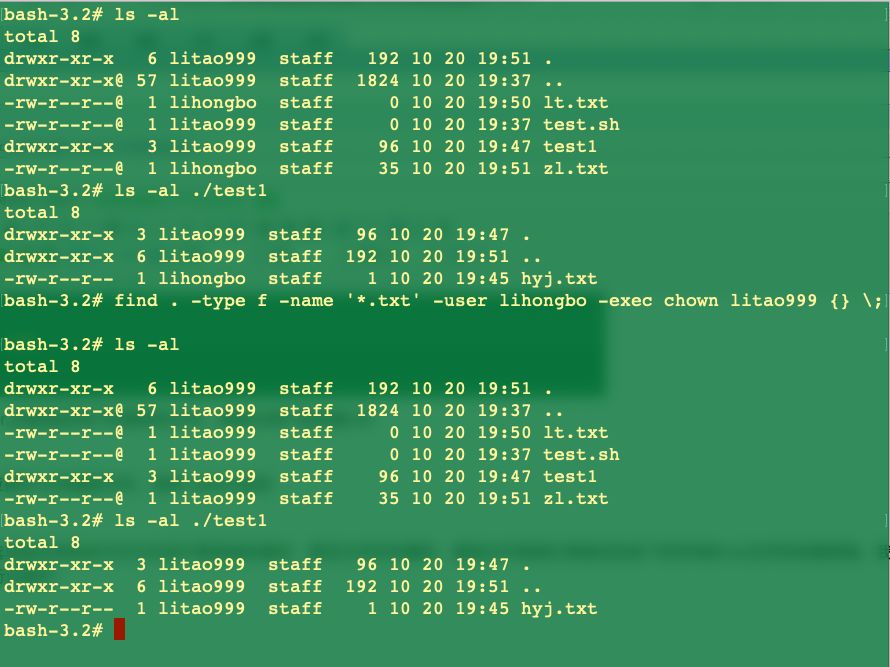Click zl.txt in the first listing
The width and height of the screenshot is (890, 667).
tap(575, 168)
